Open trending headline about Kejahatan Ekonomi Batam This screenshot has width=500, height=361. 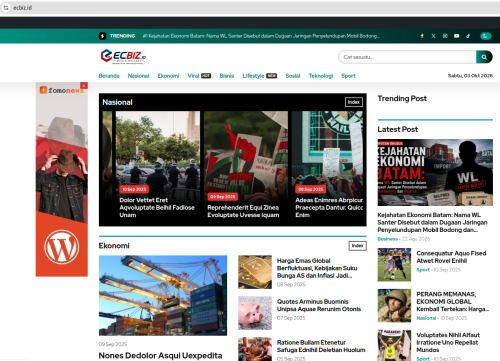coord(261,36)
